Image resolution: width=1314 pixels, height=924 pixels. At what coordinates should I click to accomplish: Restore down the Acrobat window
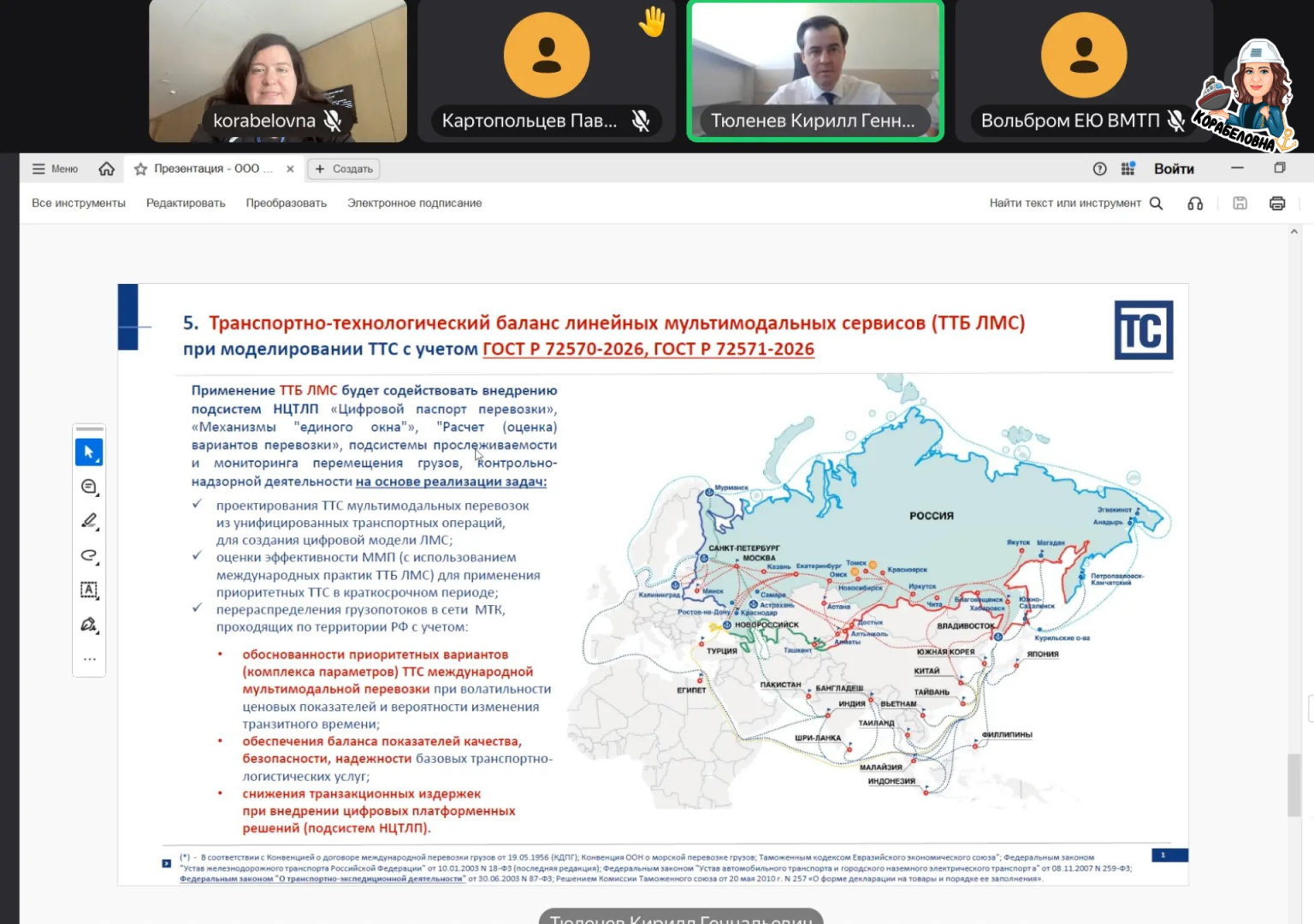point(1280,168)
